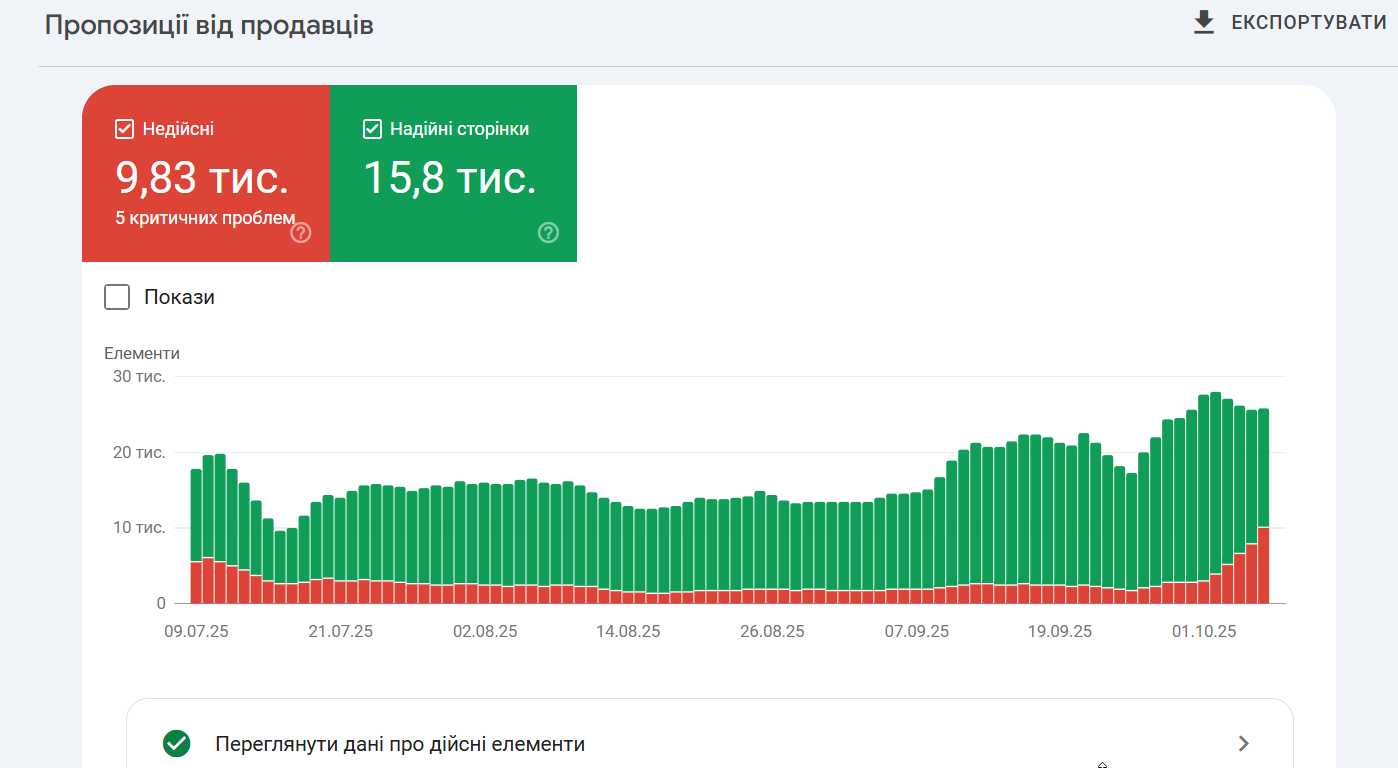Click the 14.08.25 date label
1398x768 pixels.
(x=628, y=631)
